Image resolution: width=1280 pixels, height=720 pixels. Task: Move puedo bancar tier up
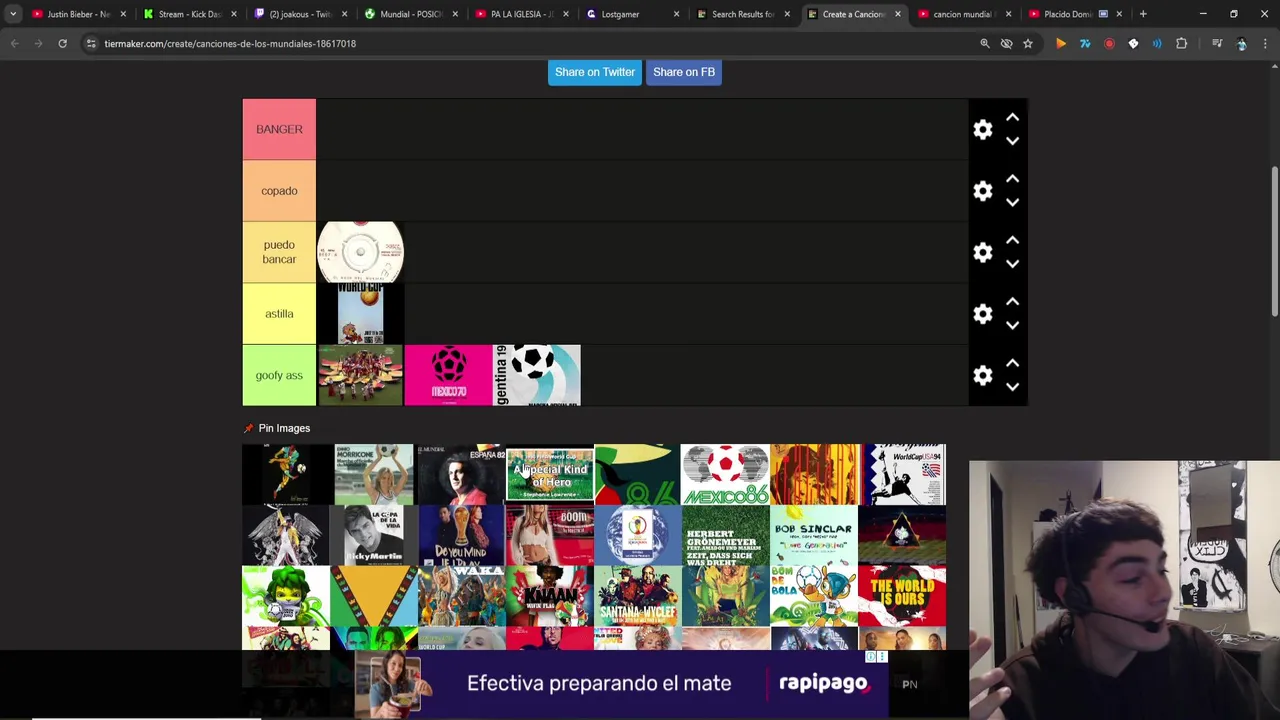tap(1012, 241)
